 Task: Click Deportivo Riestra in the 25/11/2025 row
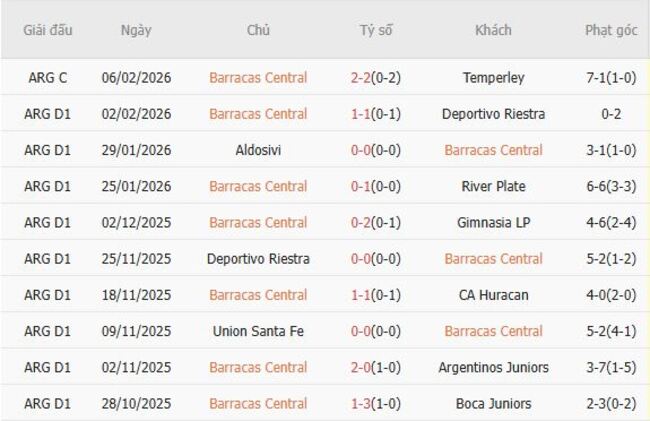coord(258,259)
